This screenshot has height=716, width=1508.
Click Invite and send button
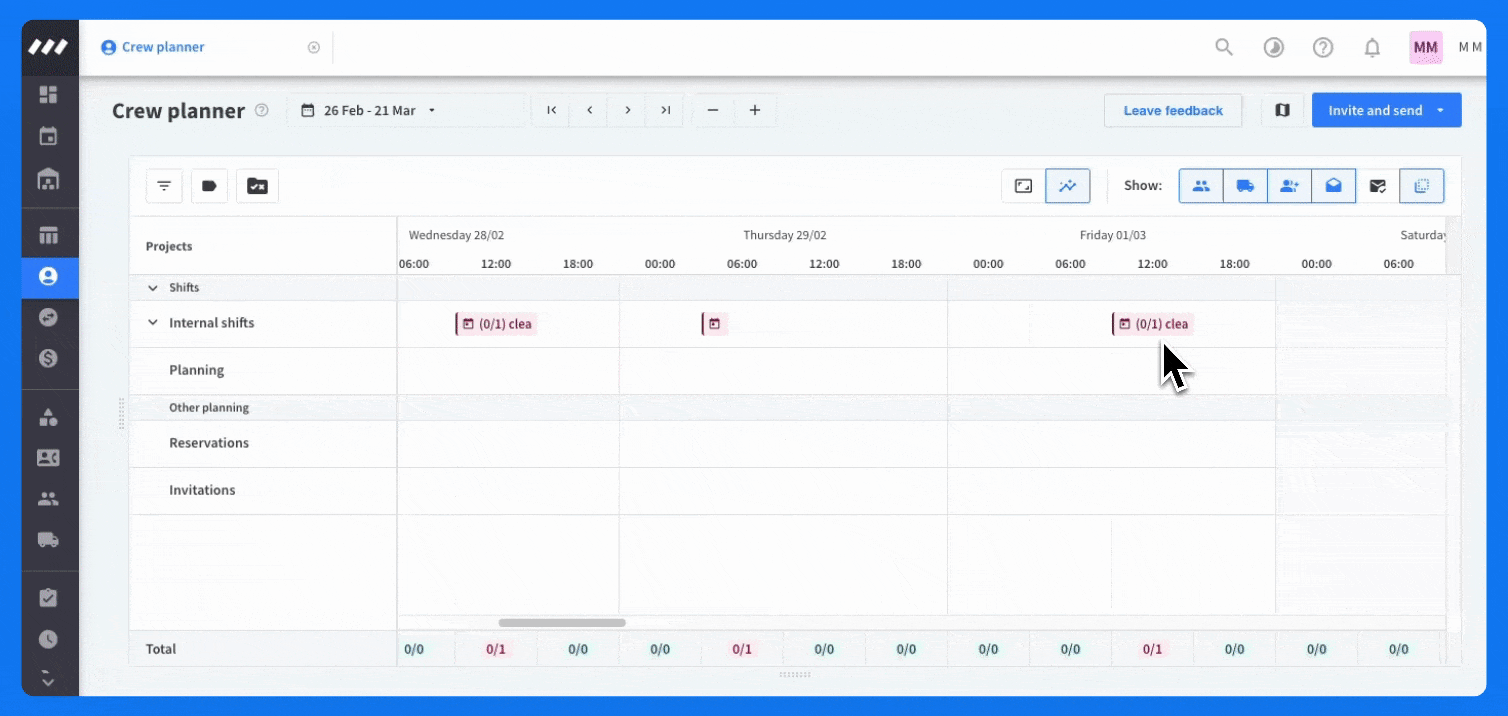(1375, 110)
